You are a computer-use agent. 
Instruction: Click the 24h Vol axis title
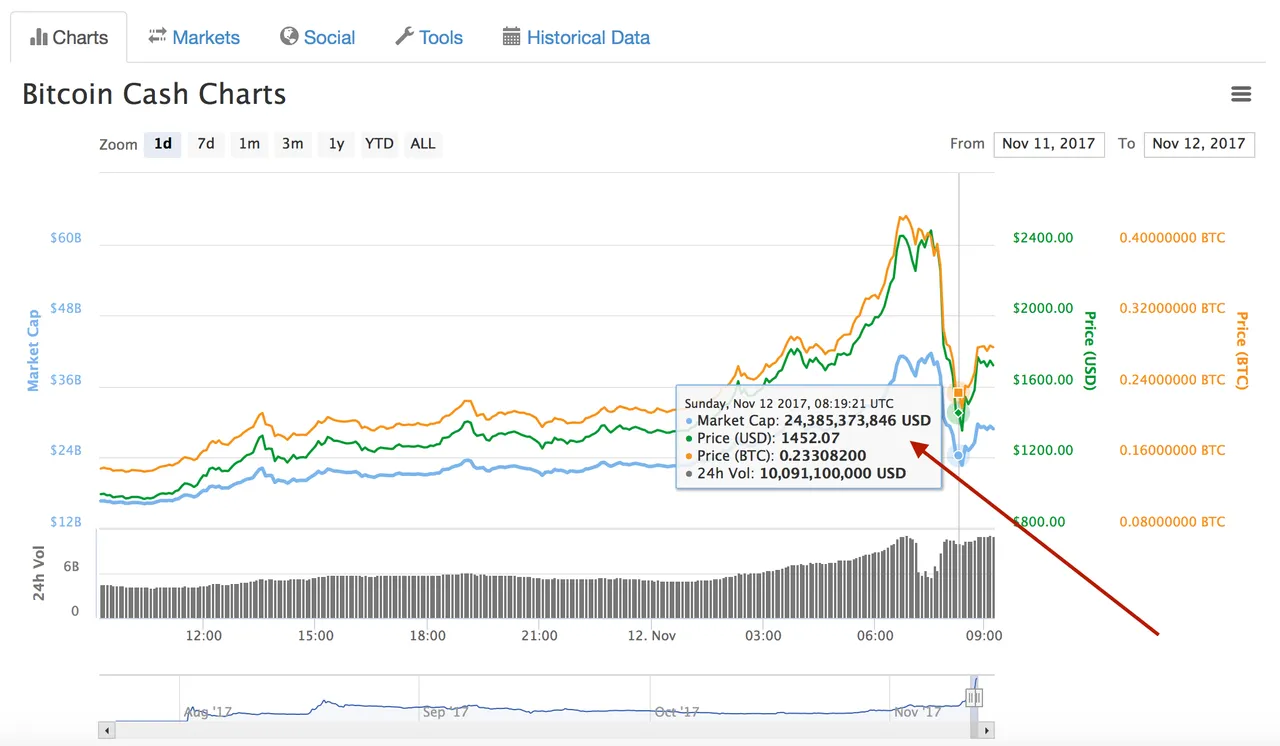[39, 573]
